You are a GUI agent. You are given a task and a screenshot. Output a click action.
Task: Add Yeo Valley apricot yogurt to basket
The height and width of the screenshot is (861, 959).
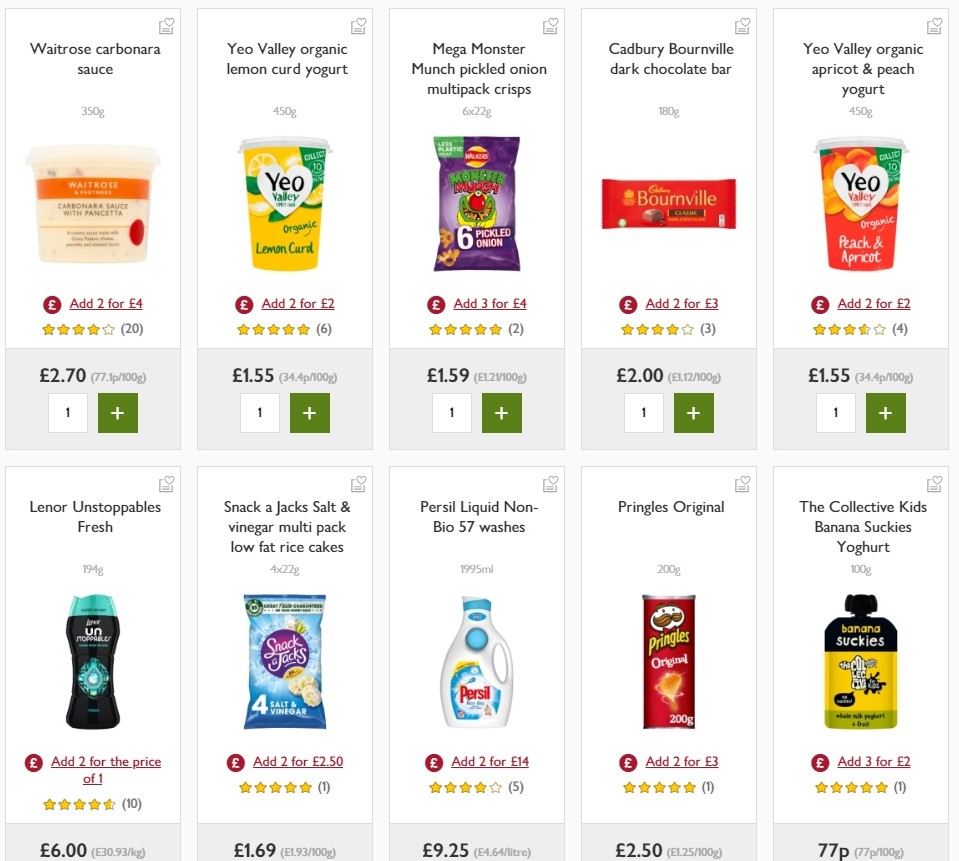pos(886,412)
